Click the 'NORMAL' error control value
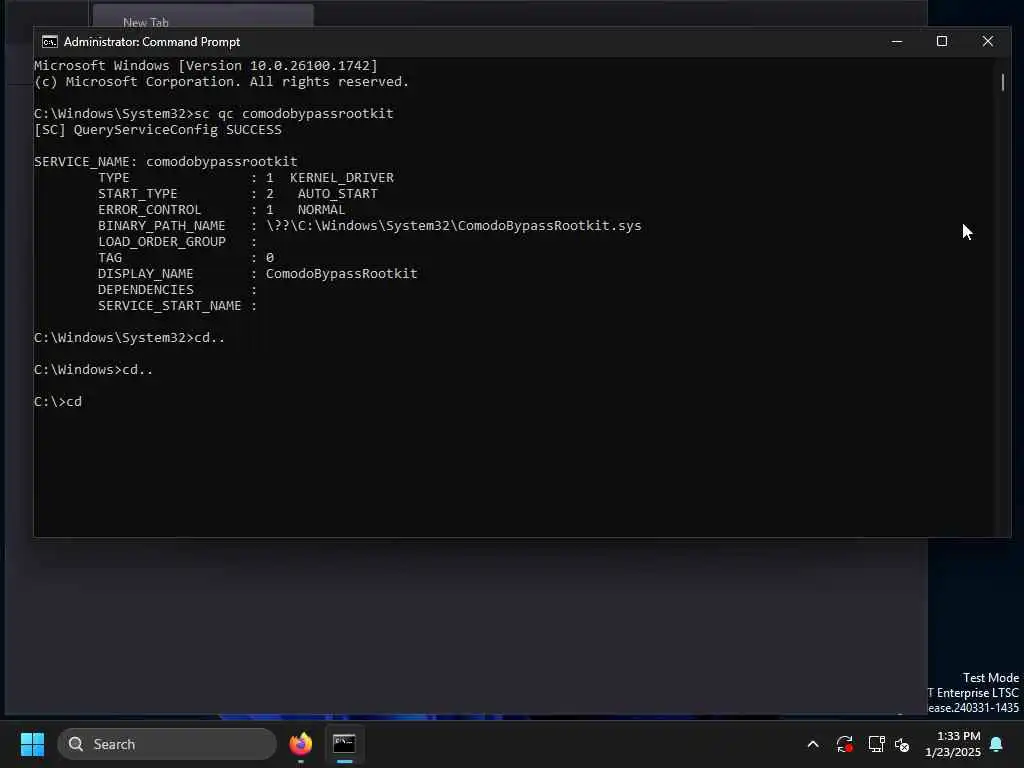 [x=321, y=210]
